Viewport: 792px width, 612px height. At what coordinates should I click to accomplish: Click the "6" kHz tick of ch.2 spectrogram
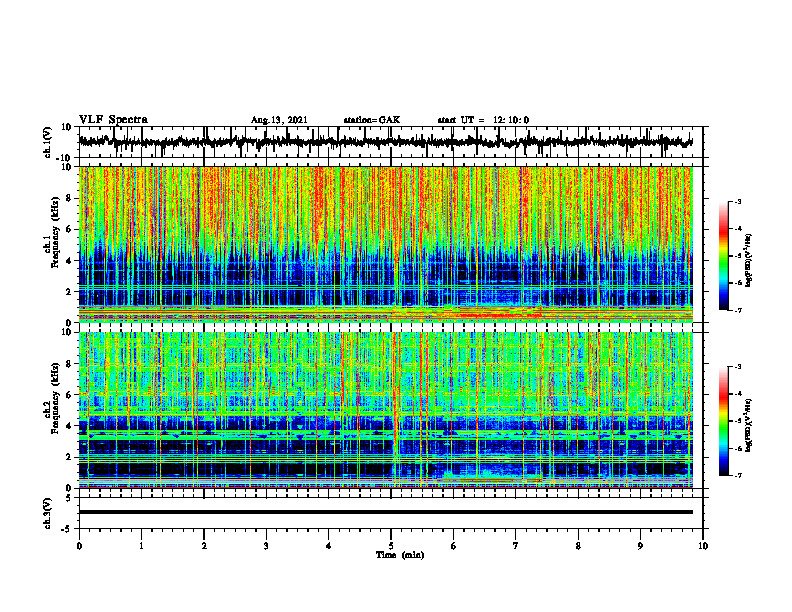(69, 395)
